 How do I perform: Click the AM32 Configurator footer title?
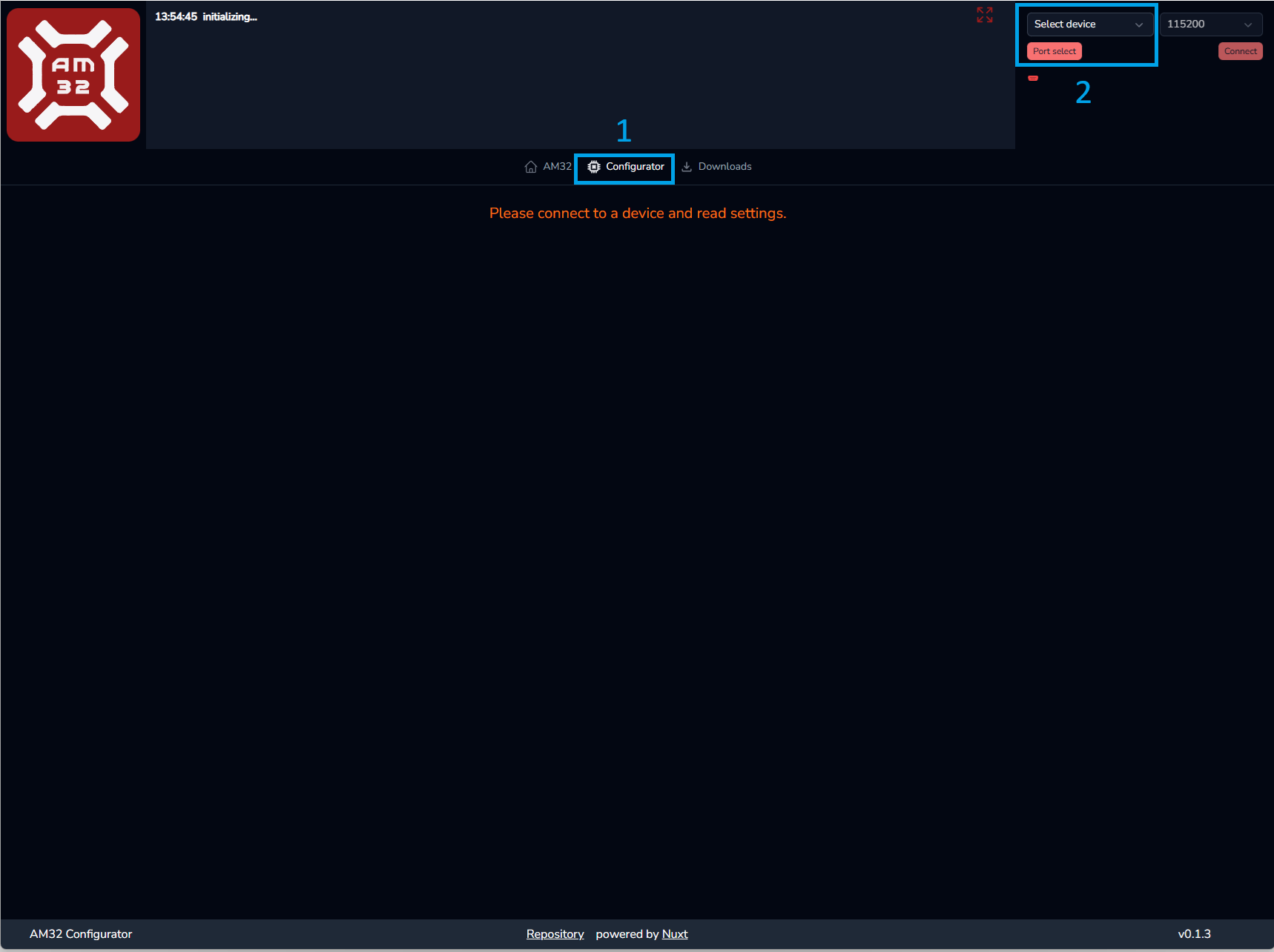(x=81, y=934)
